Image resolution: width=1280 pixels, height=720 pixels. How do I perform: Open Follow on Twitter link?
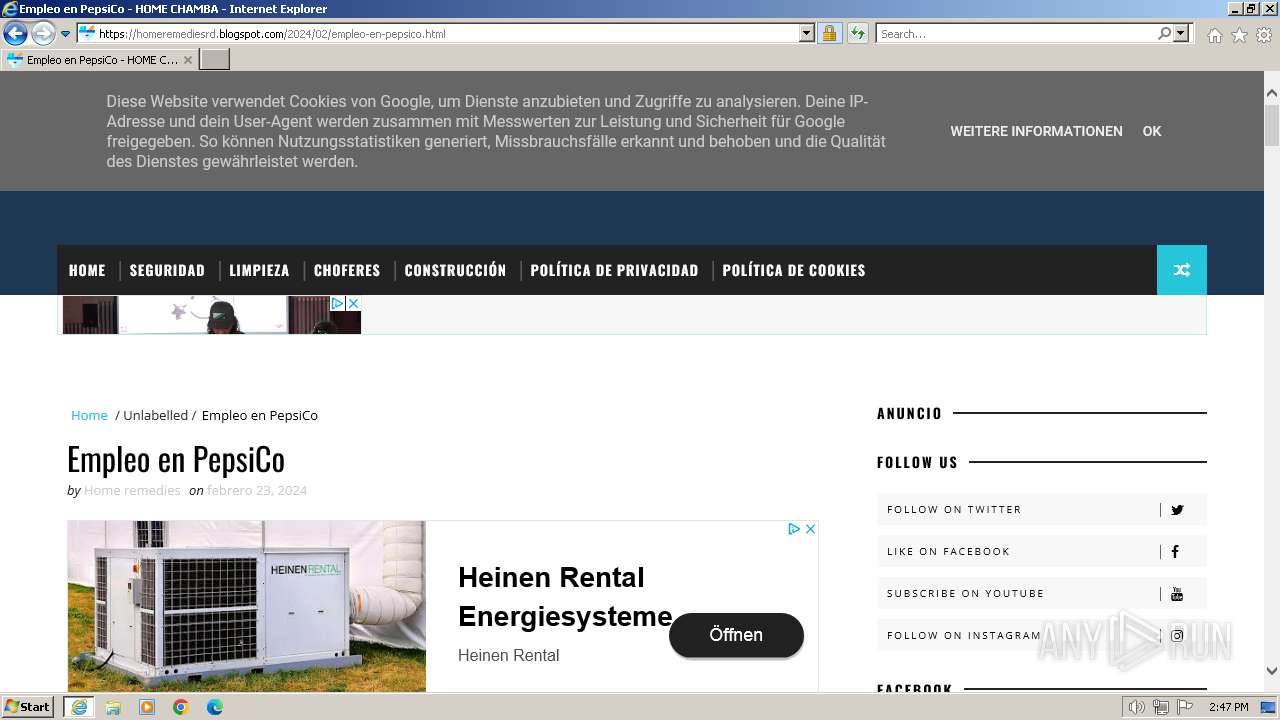click(x=954, y=509)
